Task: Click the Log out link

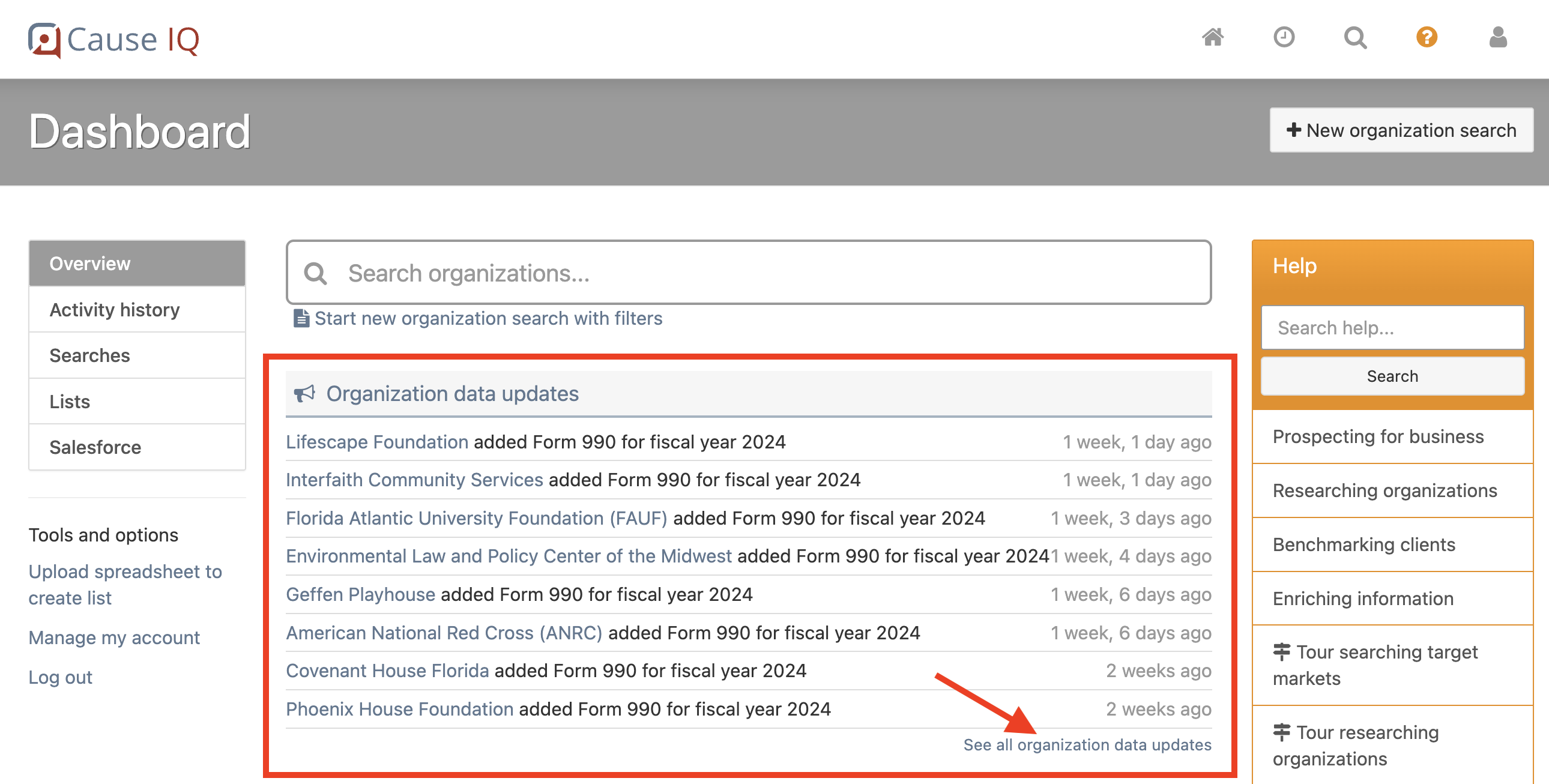Action: pos(60,677)
